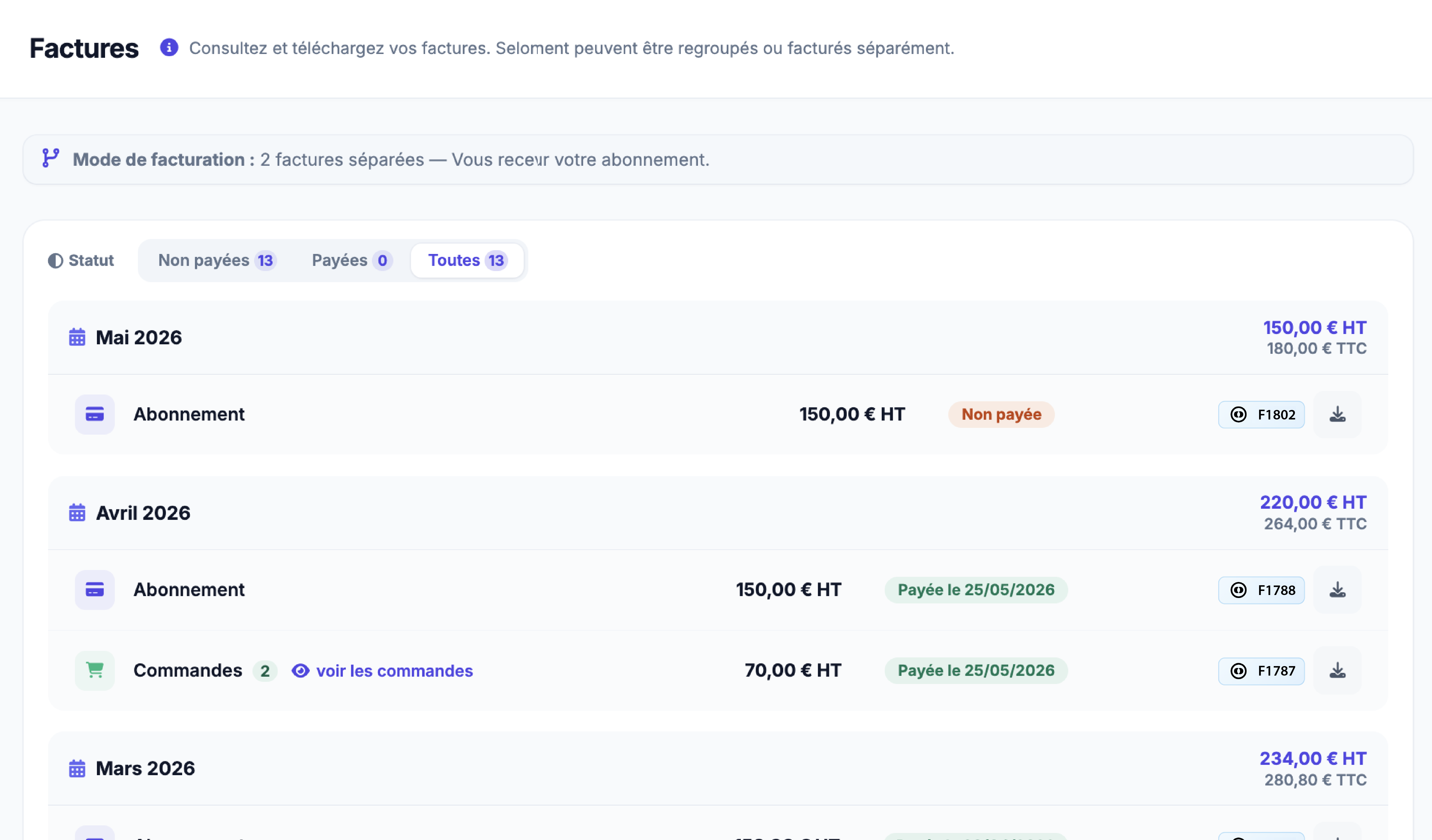
Task: Click Mai 2026 Abonnement 150,00 € HT amount
Action: pyautogui.click(x=852, y=415)
